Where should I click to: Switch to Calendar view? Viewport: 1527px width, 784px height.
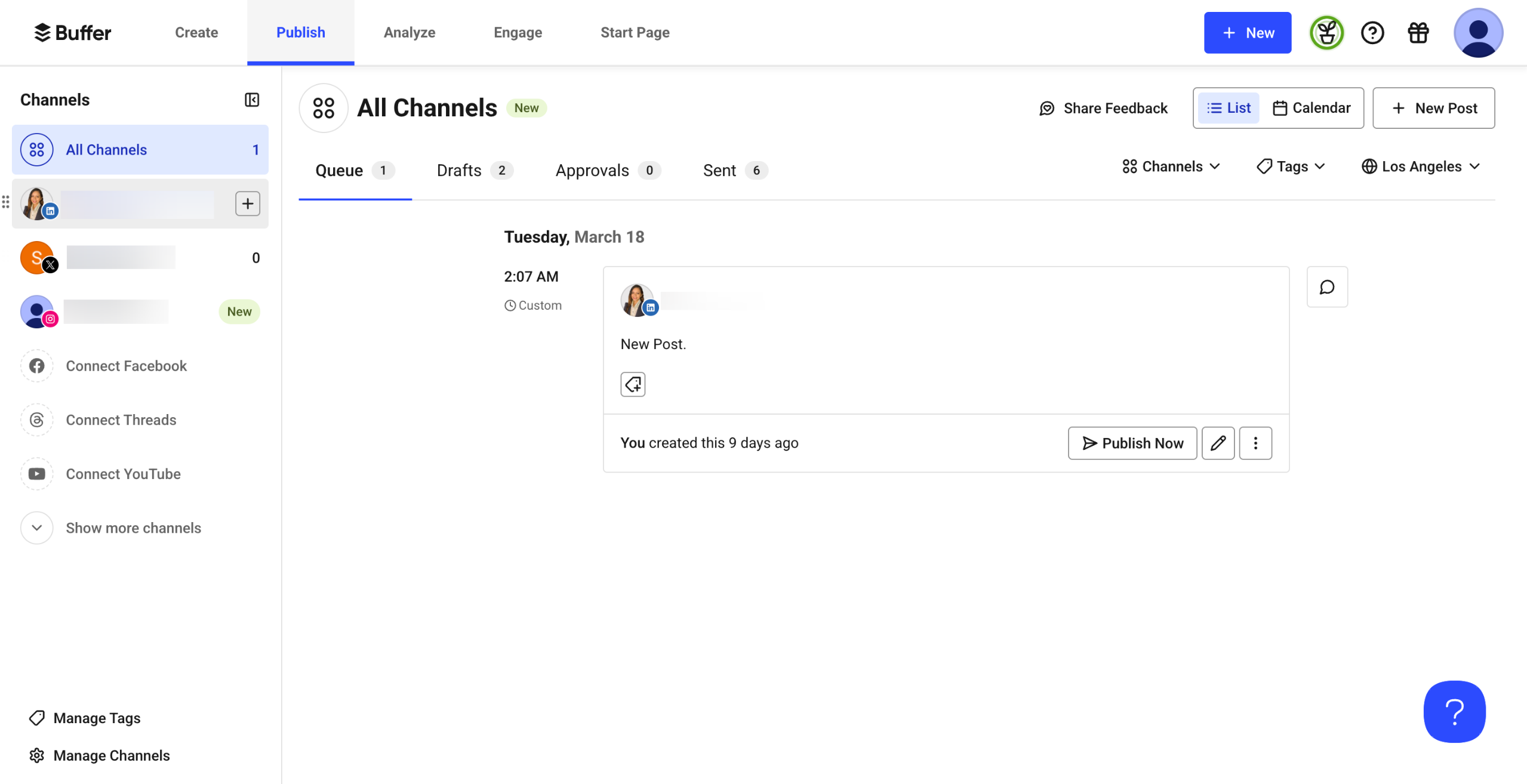(x=1312, y=108)
